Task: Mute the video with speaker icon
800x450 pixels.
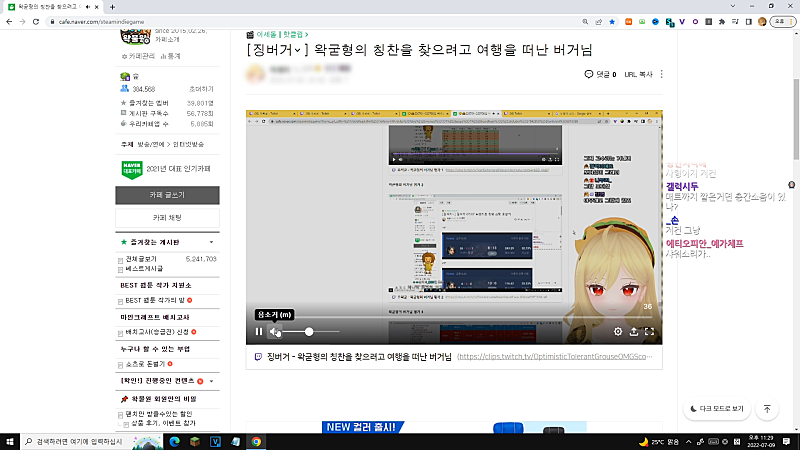Action: coord(276,331)
